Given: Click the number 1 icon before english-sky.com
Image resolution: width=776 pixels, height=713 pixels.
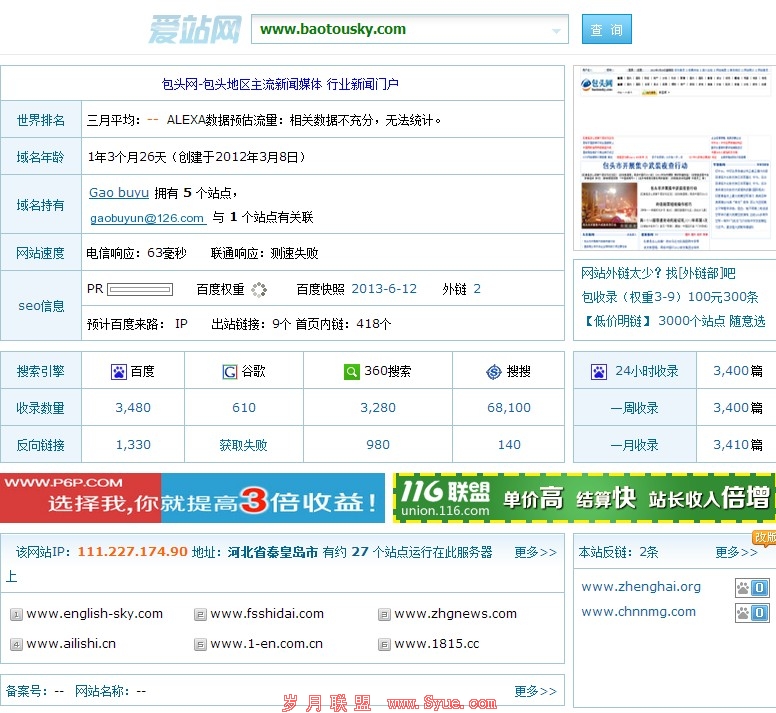Looking at the screenshot, I should [16, 615].
